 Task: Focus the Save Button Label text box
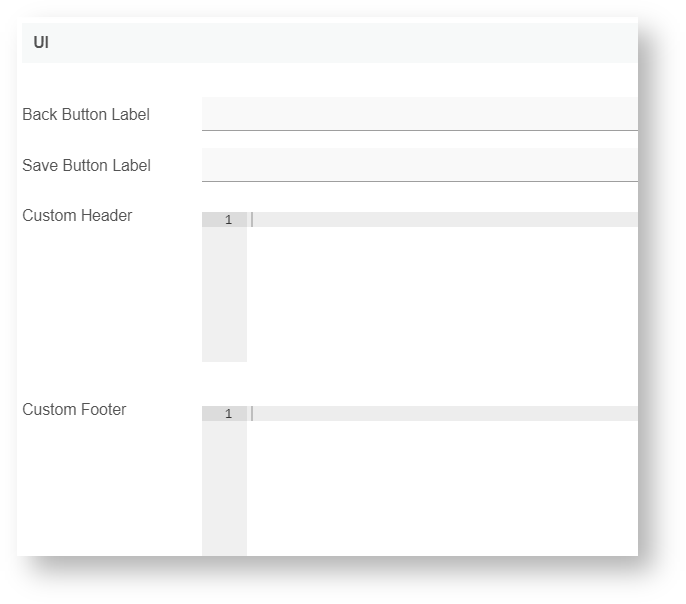[x=419, y=164]
